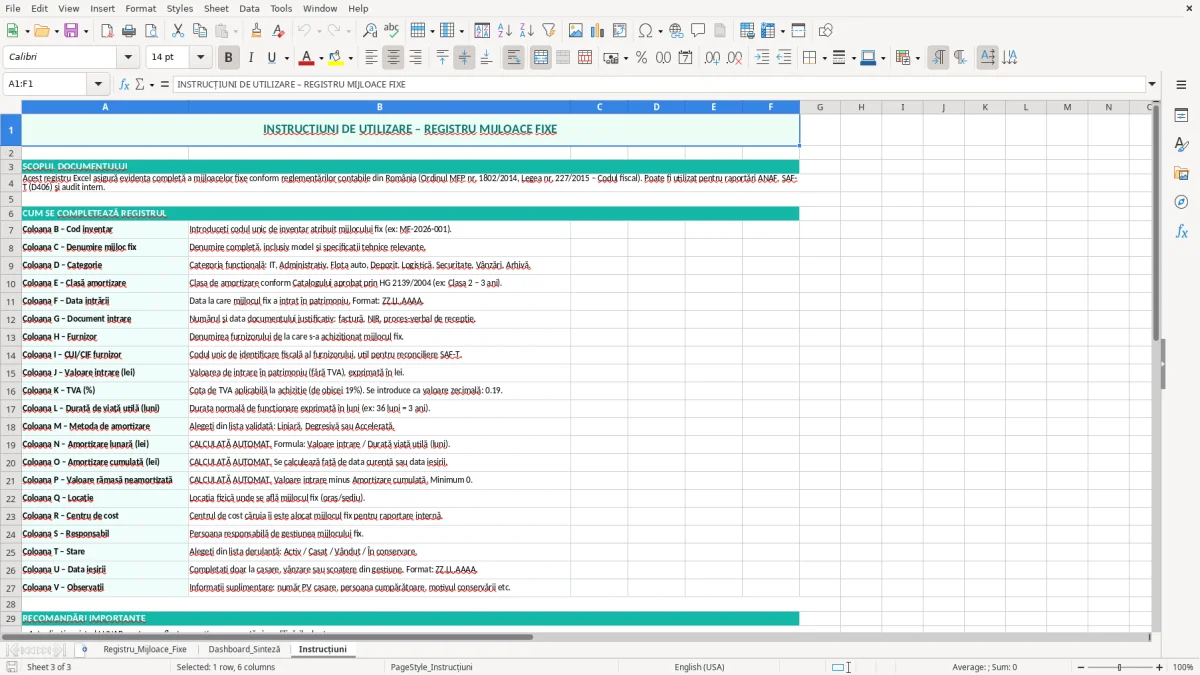This screenshot has width=1200, height=675.
Task: Toggle the AutoFilter funnel icon
Action: 548,31
